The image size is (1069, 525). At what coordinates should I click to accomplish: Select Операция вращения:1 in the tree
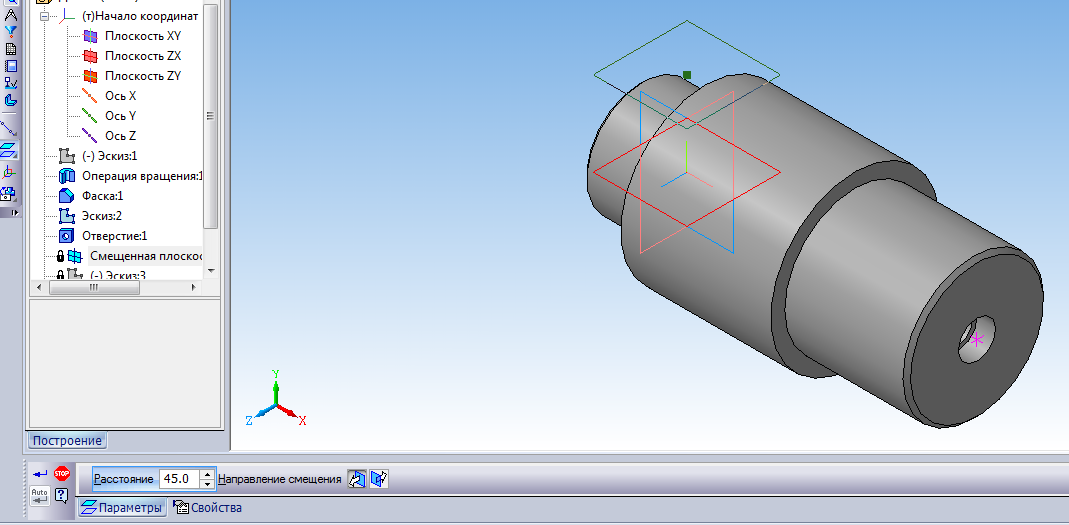point(141,176)
